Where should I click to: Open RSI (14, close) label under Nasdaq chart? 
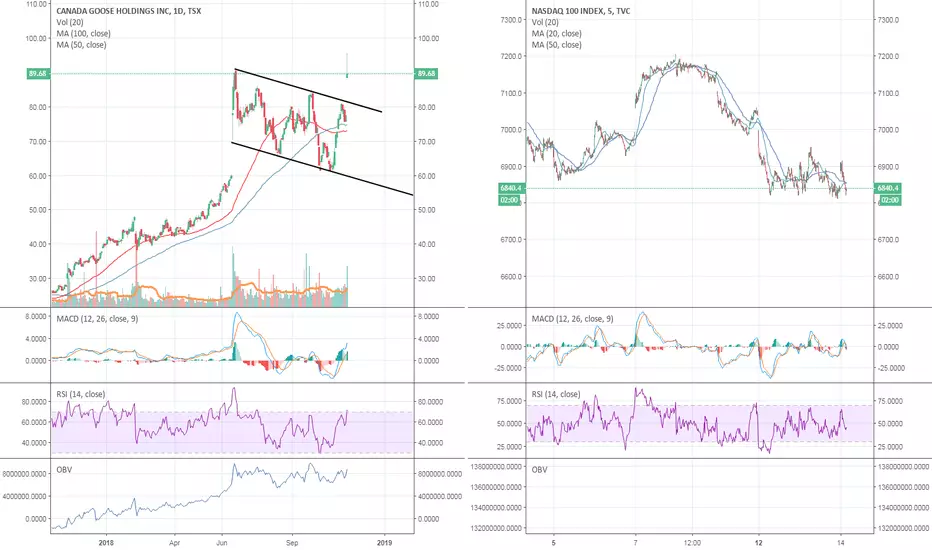(x=556, y=394)
